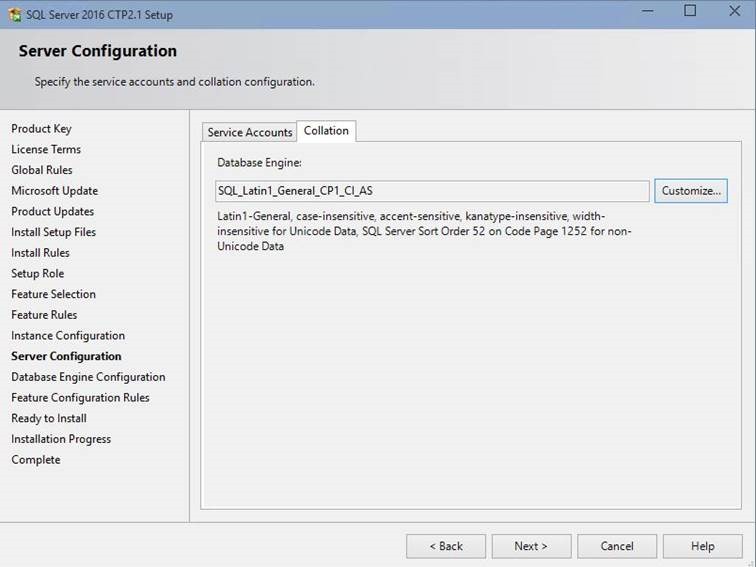The height and width of the screenshot is (567, 756).
Task: Open Help for this setup page
Action: [702, 546]
